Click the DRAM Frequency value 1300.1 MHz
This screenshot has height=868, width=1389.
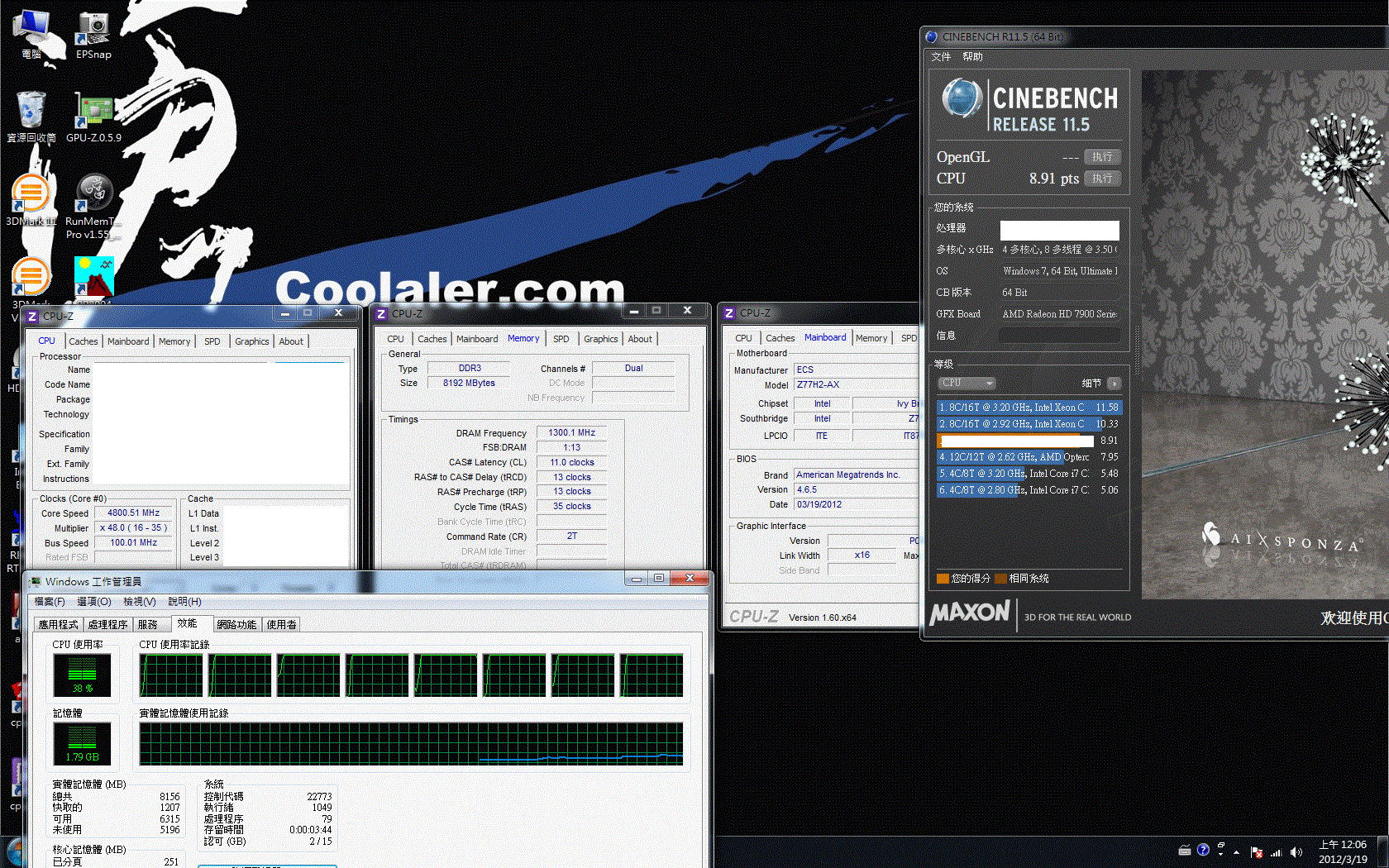(x=571, y=433)
